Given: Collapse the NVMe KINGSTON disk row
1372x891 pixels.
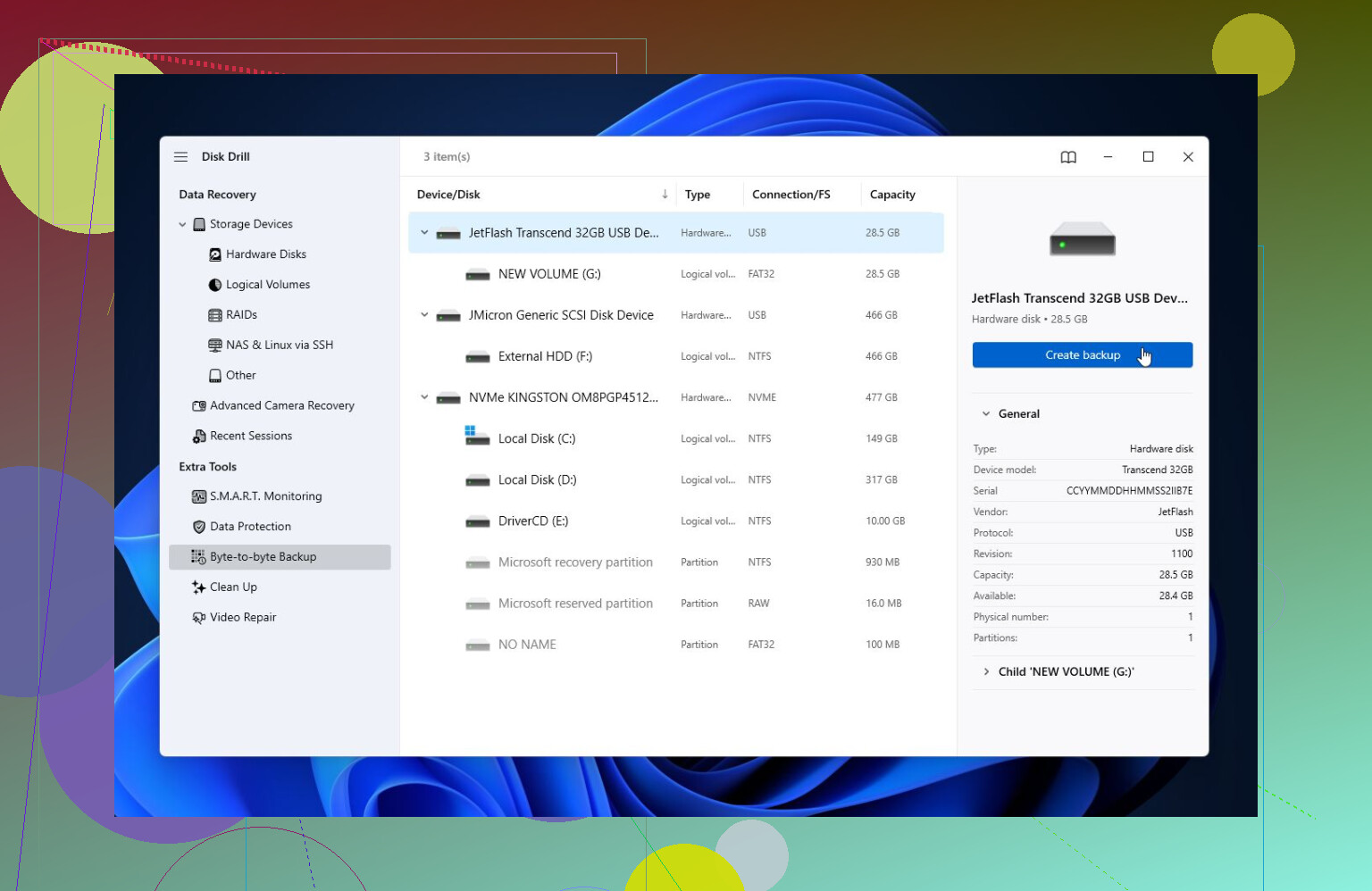Looking at the screenshot, I should coord(424,397).
